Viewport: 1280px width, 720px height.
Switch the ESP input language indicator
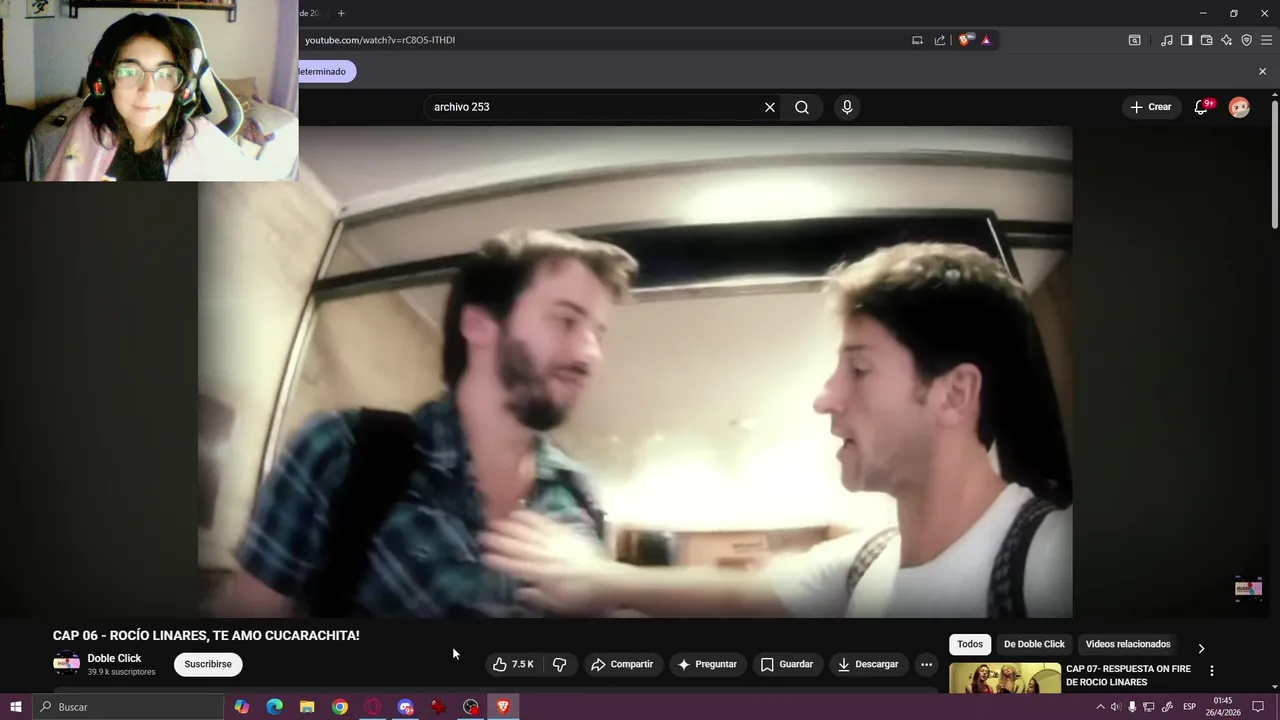pyautogui.click(x=1189, y=707)
